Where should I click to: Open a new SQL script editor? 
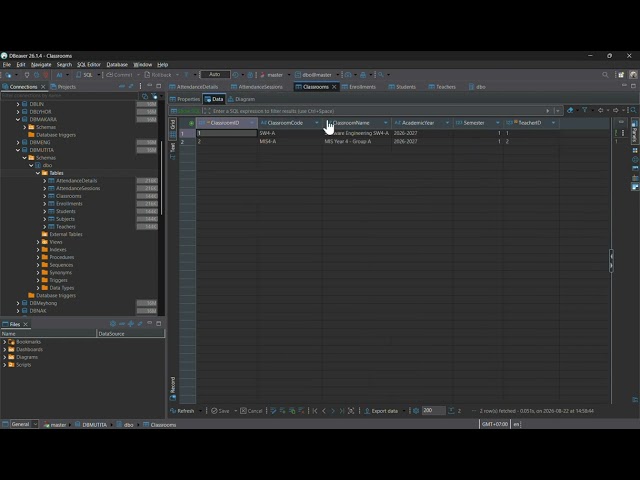point(85,75)
